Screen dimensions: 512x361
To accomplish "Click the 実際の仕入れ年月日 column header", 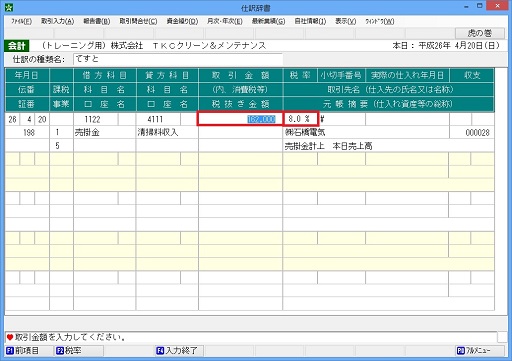I will coord(407,75).
